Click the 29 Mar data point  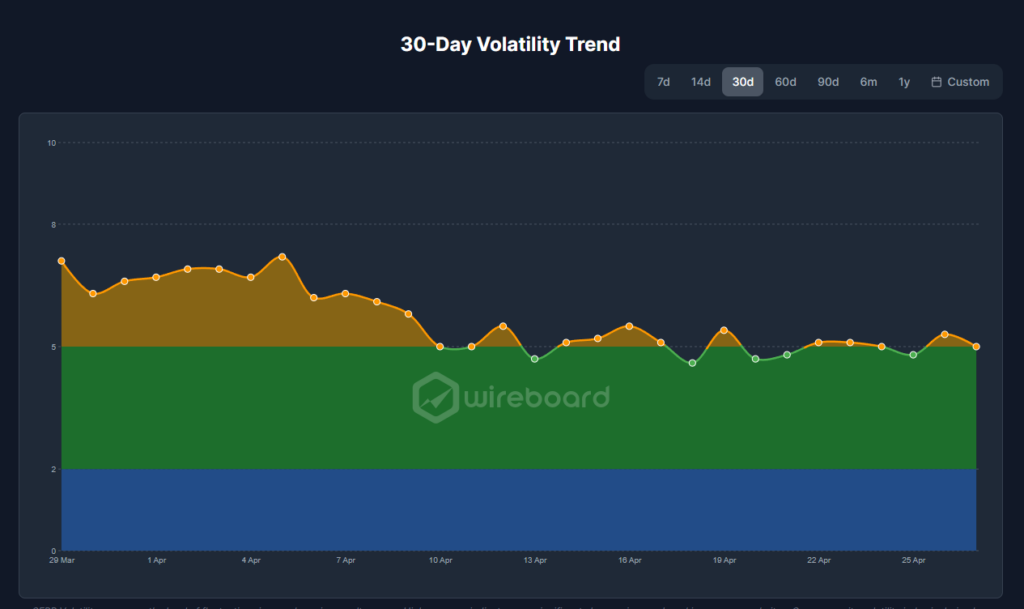[62, 261]
